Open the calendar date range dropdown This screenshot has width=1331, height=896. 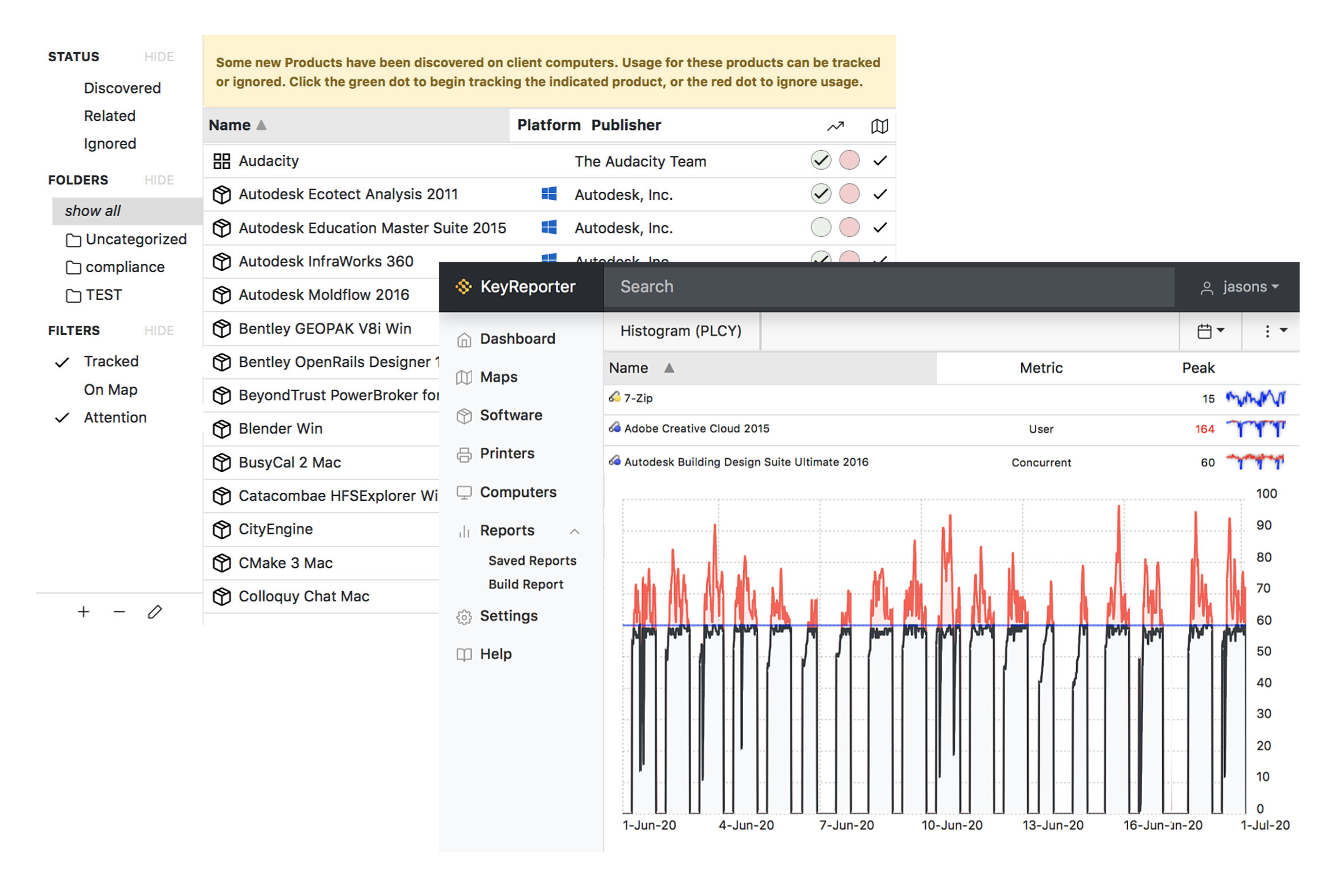pos(1210,331)
